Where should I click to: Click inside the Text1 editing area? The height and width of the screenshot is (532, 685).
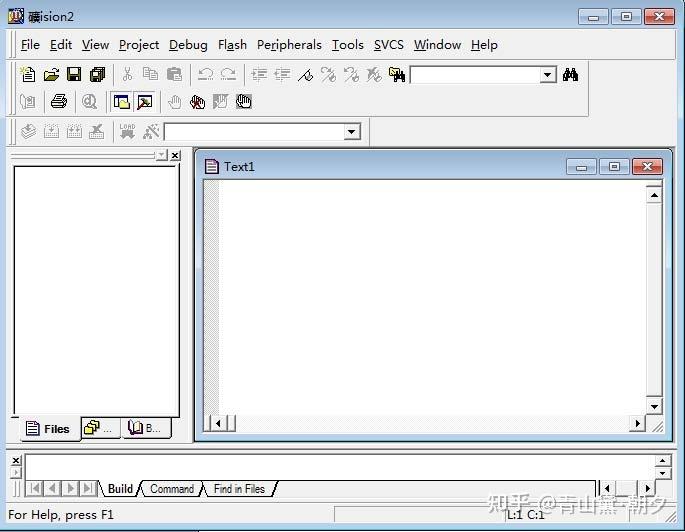[432, 297]
